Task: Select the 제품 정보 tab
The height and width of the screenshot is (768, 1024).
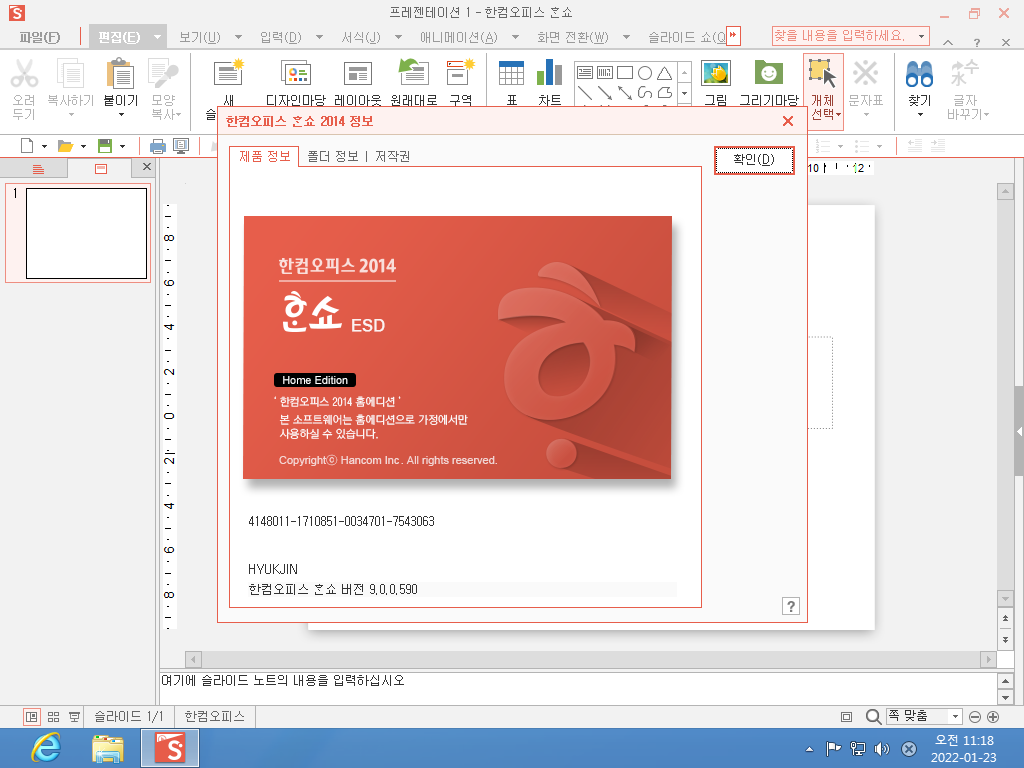Action: click(x=264, y=156)
